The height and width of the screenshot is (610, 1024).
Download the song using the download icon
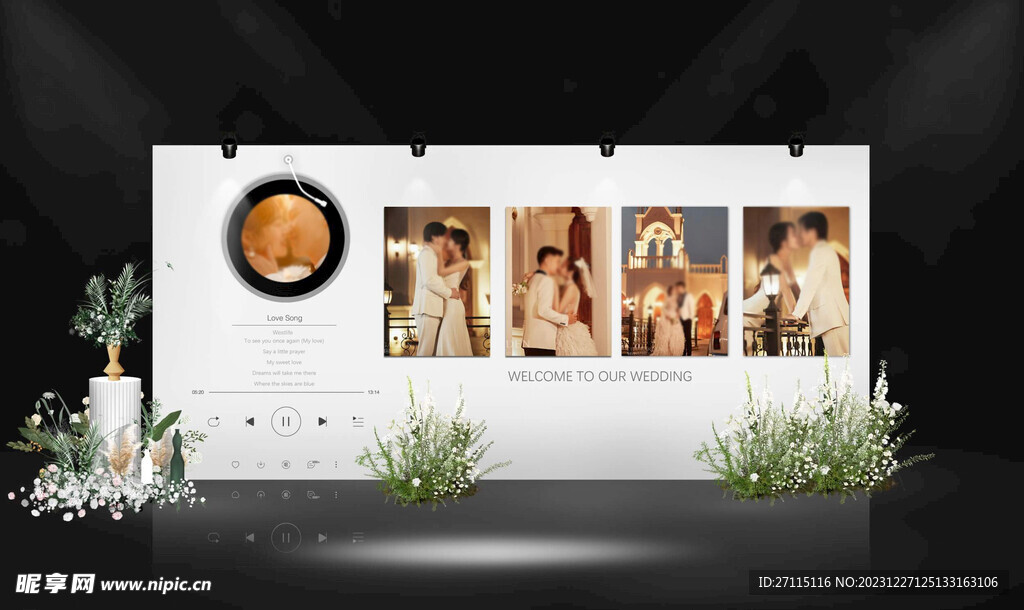pyautogui.click(x=261, y=464)
